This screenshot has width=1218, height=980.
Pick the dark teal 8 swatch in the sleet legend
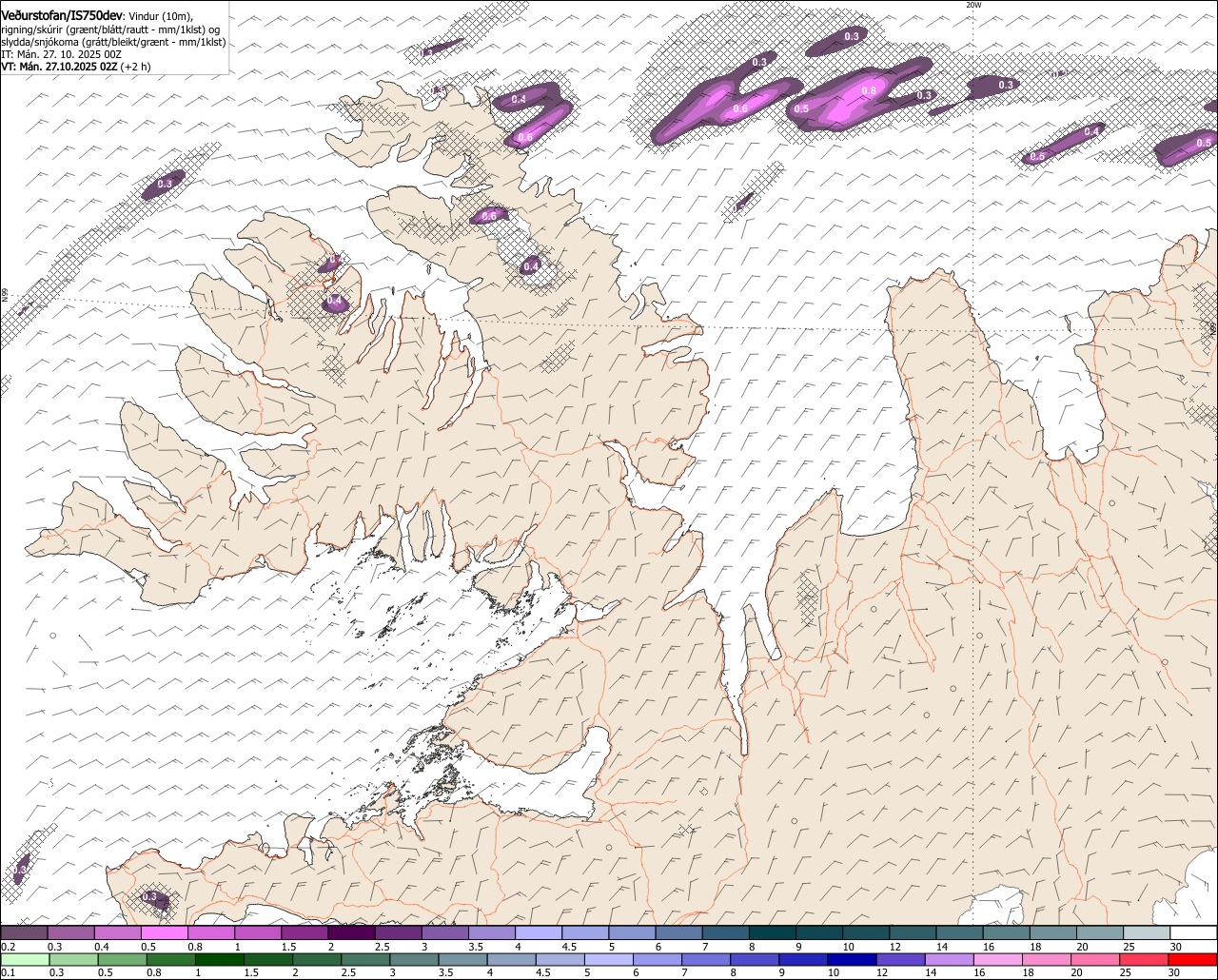[773, 932]
